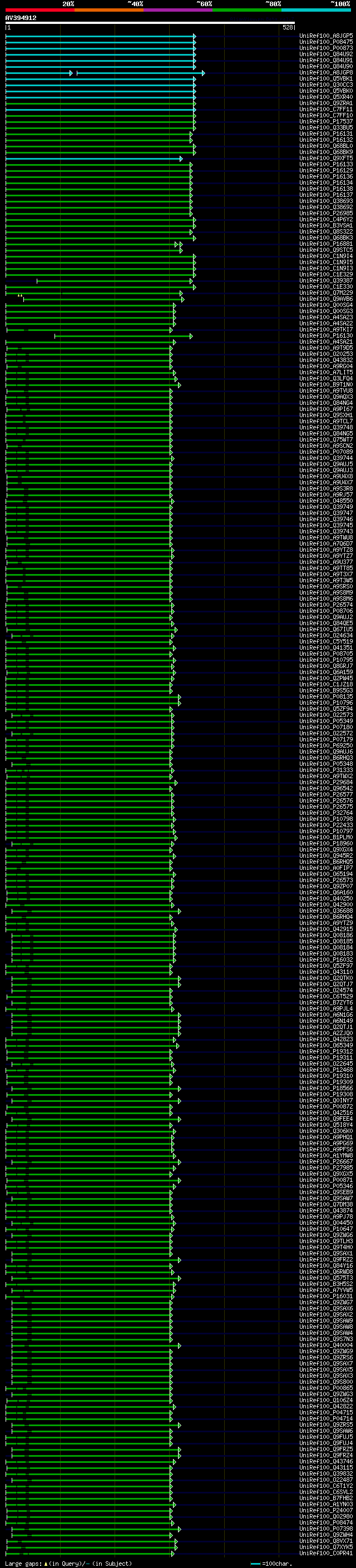Select UniRef100_Q9FRZ4 label
The height and width of the screenshot is (1568, 356).
click(x=325, y=1456)
